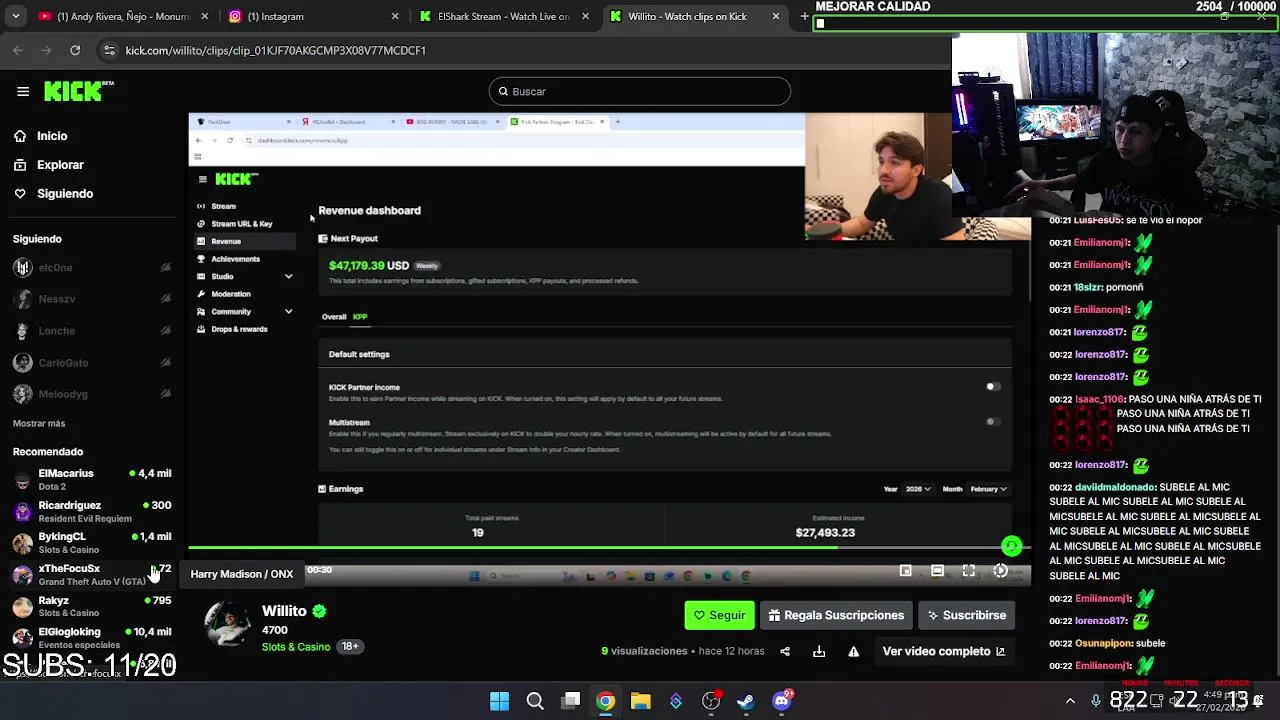
Task: Download the clip
Action: pos(819,651)
